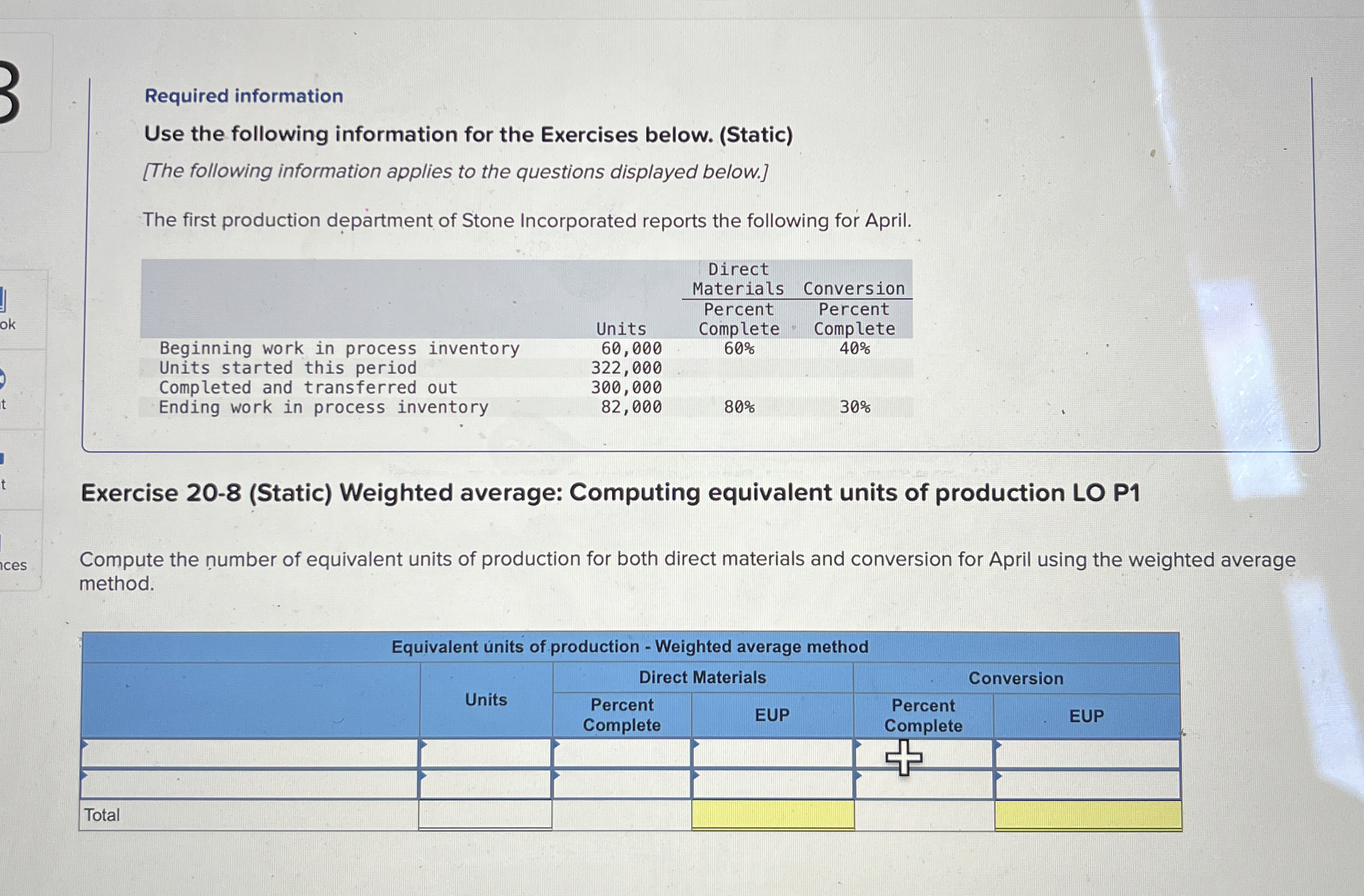Click first row Direct Materials EUP cell
Viewport: 1364px width, 896px height.
click(772, 753)
